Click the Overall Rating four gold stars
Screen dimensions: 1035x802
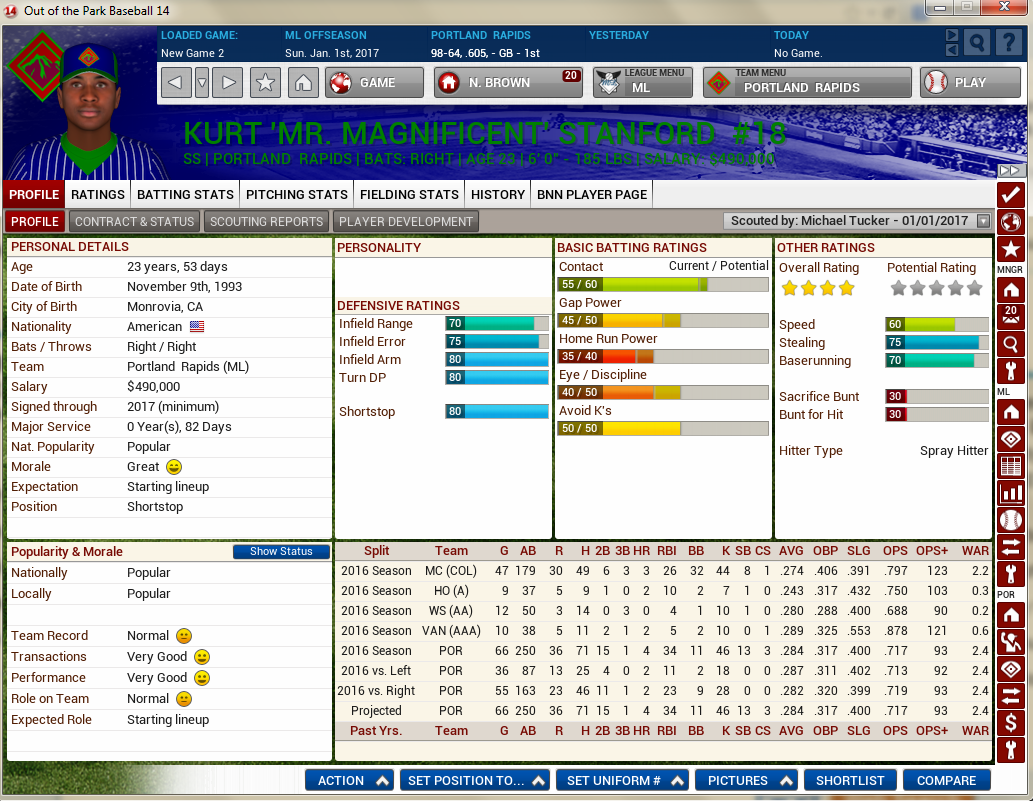(818, 288)
